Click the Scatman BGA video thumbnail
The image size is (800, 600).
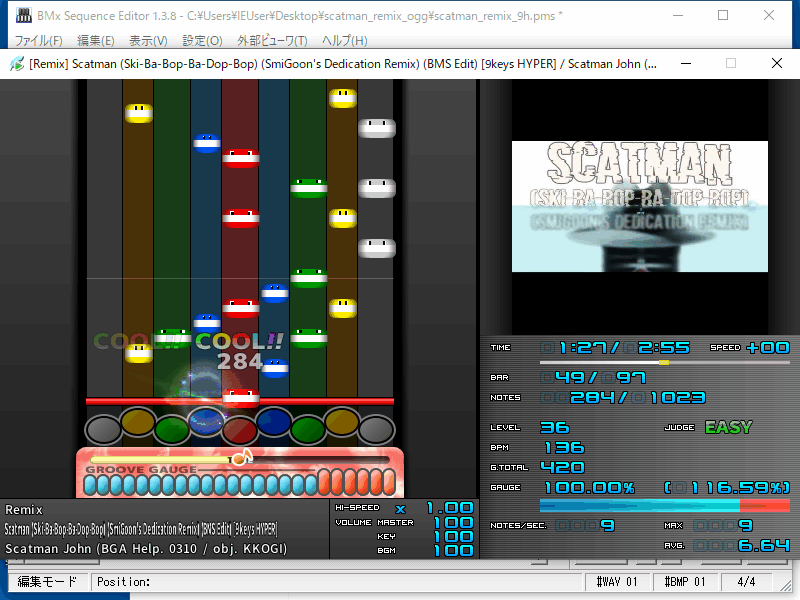(640, 207)
